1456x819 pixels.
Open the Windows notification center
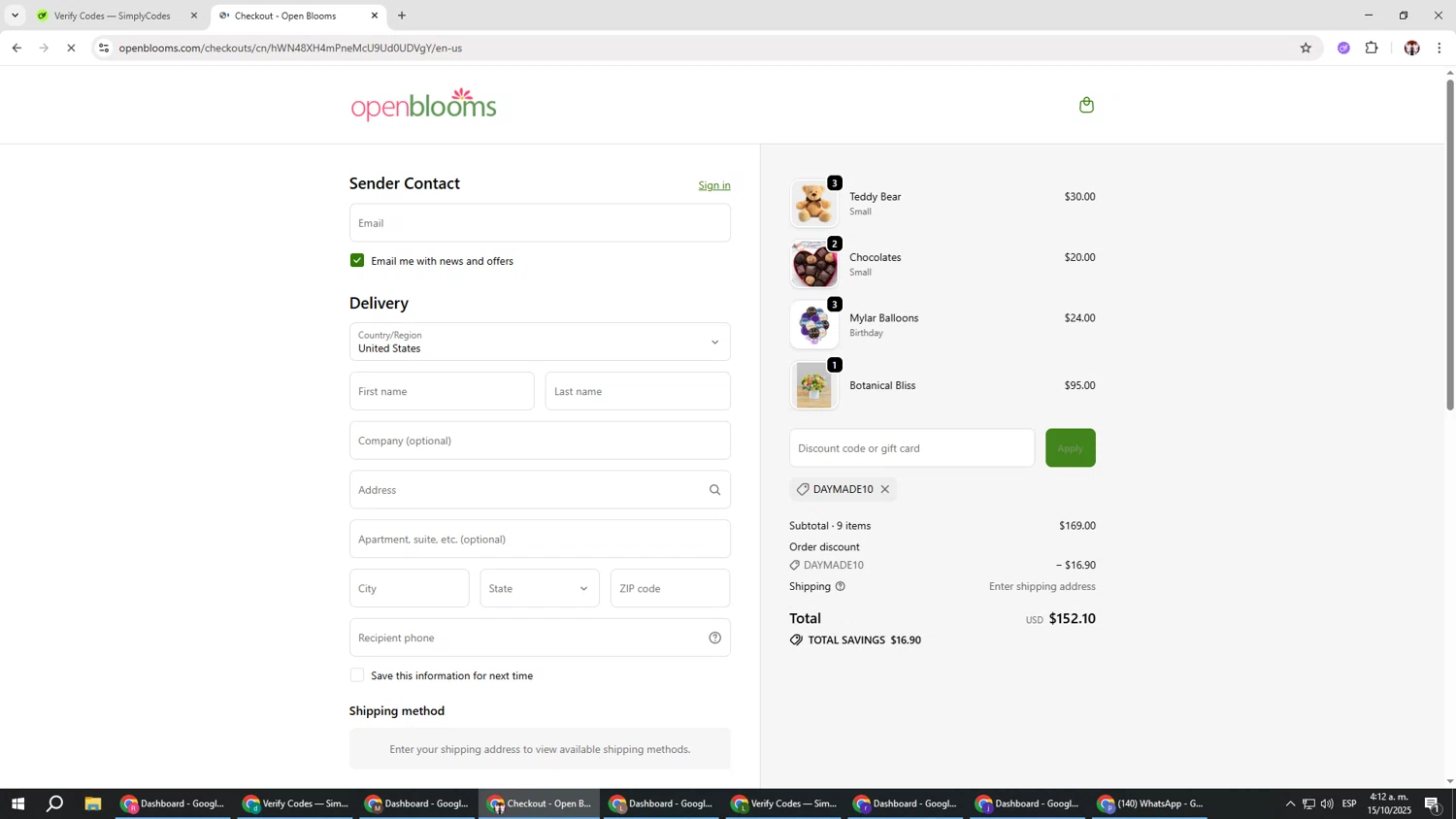(1433, 803)
